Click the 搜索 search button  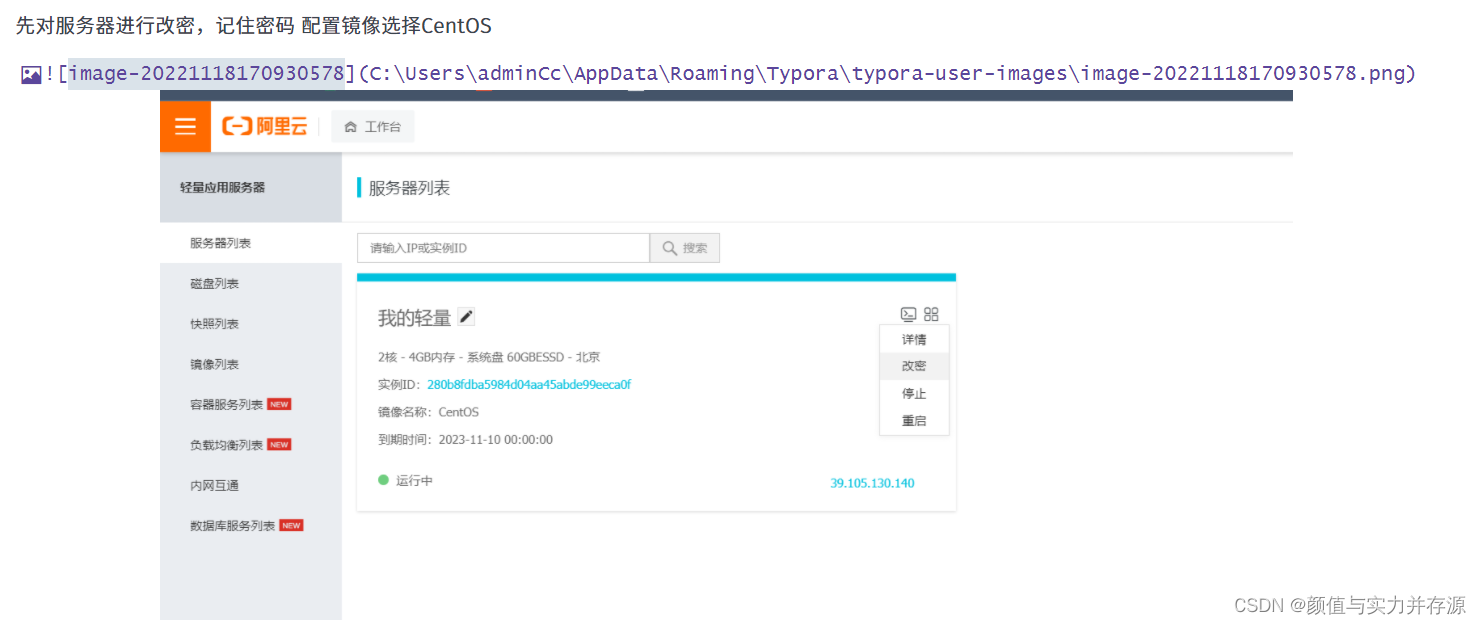tap(685, 248)
